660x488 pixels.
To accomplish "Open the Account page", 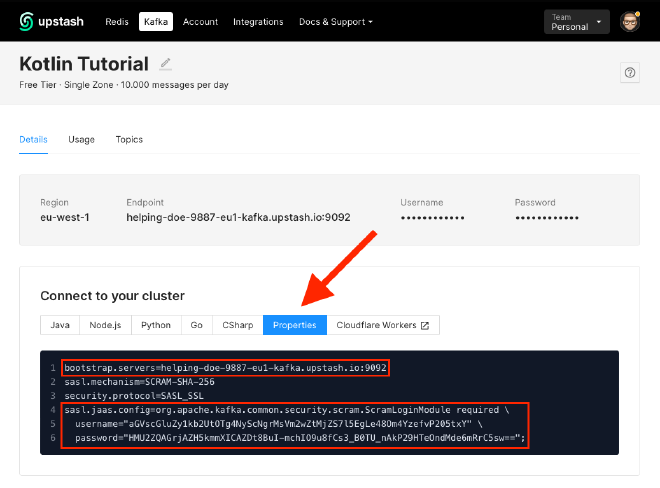I will pos(200,21).
